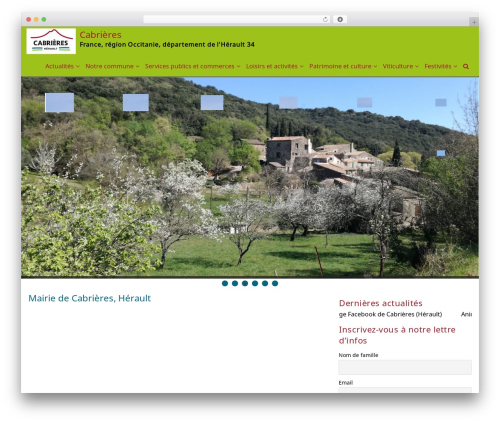Open the Festivités menu
Image resolution: width=500 pixels, height=423 pixels.
pos(438,66)
